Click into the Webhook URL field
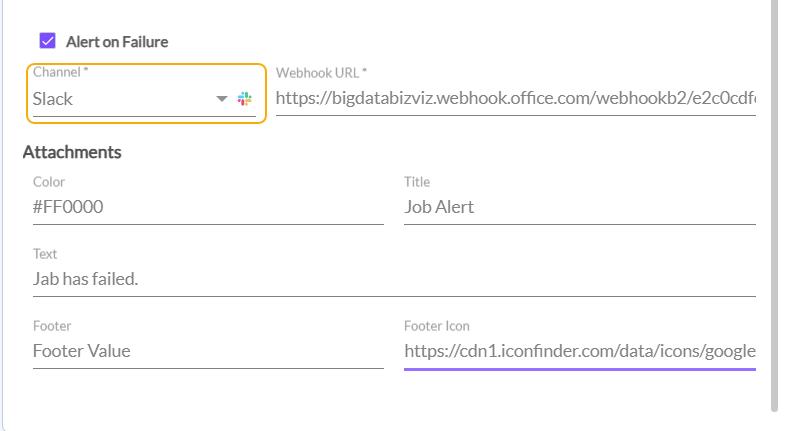The image size is (785, 431). (515, 98)
